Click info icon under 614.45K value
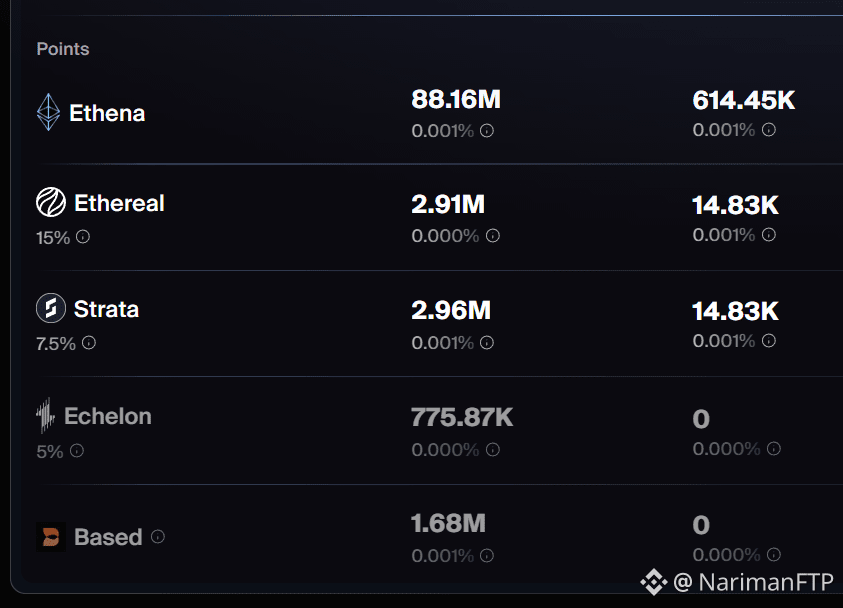This screenshot has height=608, width=843. click(x=769, y=130)
